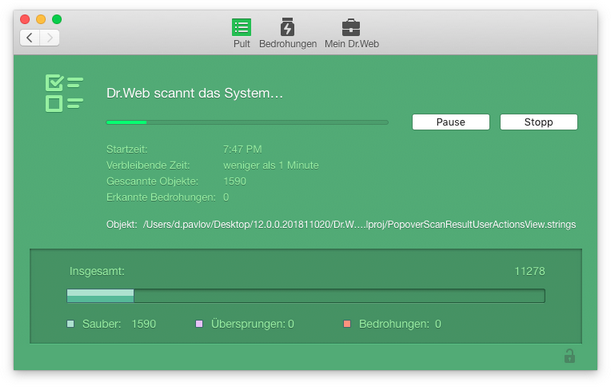Click the 'Verbleibende Zeit:' label
Screen dimensions: 611x387
(148, 165)
